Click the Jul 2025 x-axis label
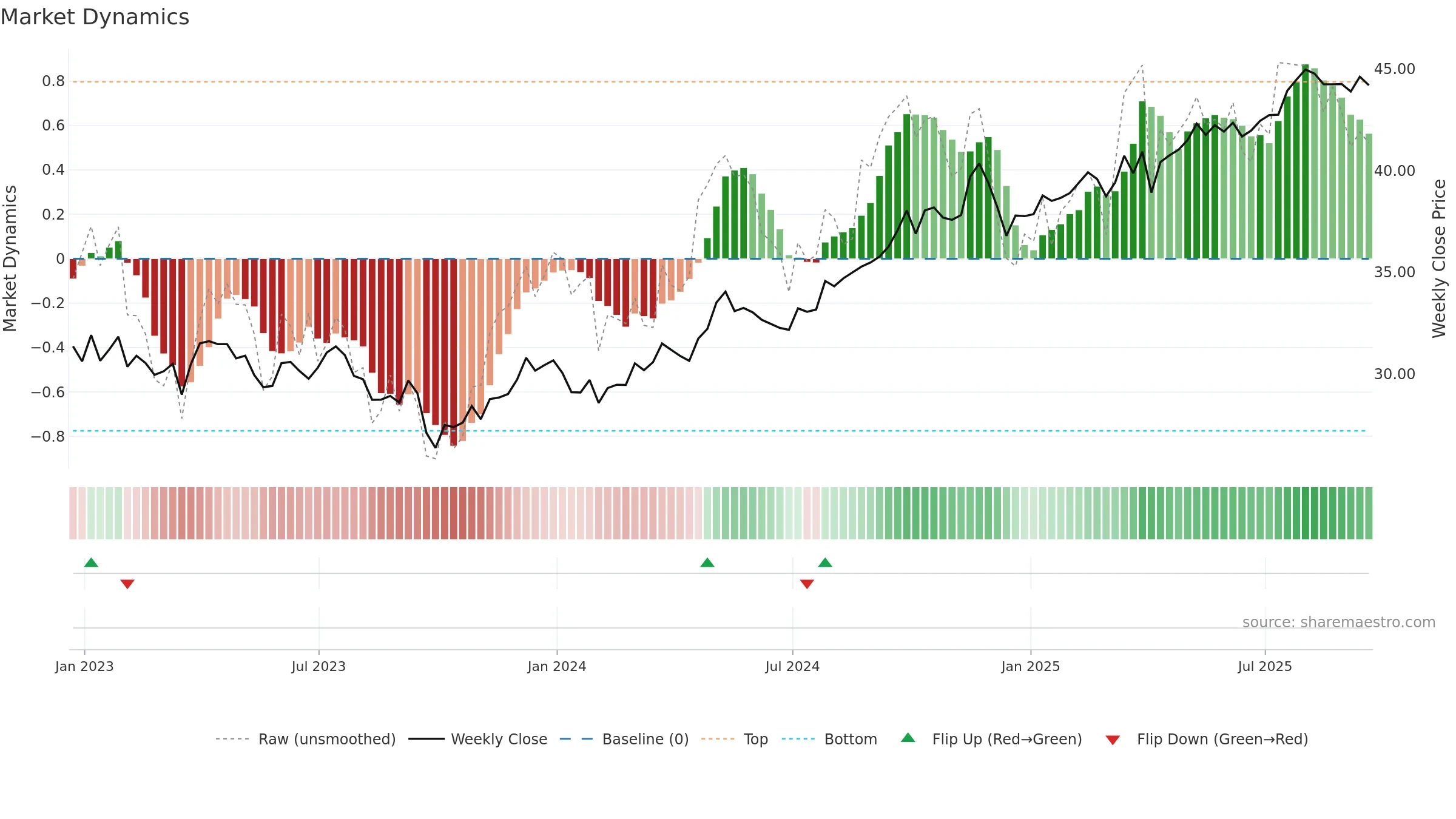The width and height of the screenshot is (1456, 819). (x=1265, y=666)
